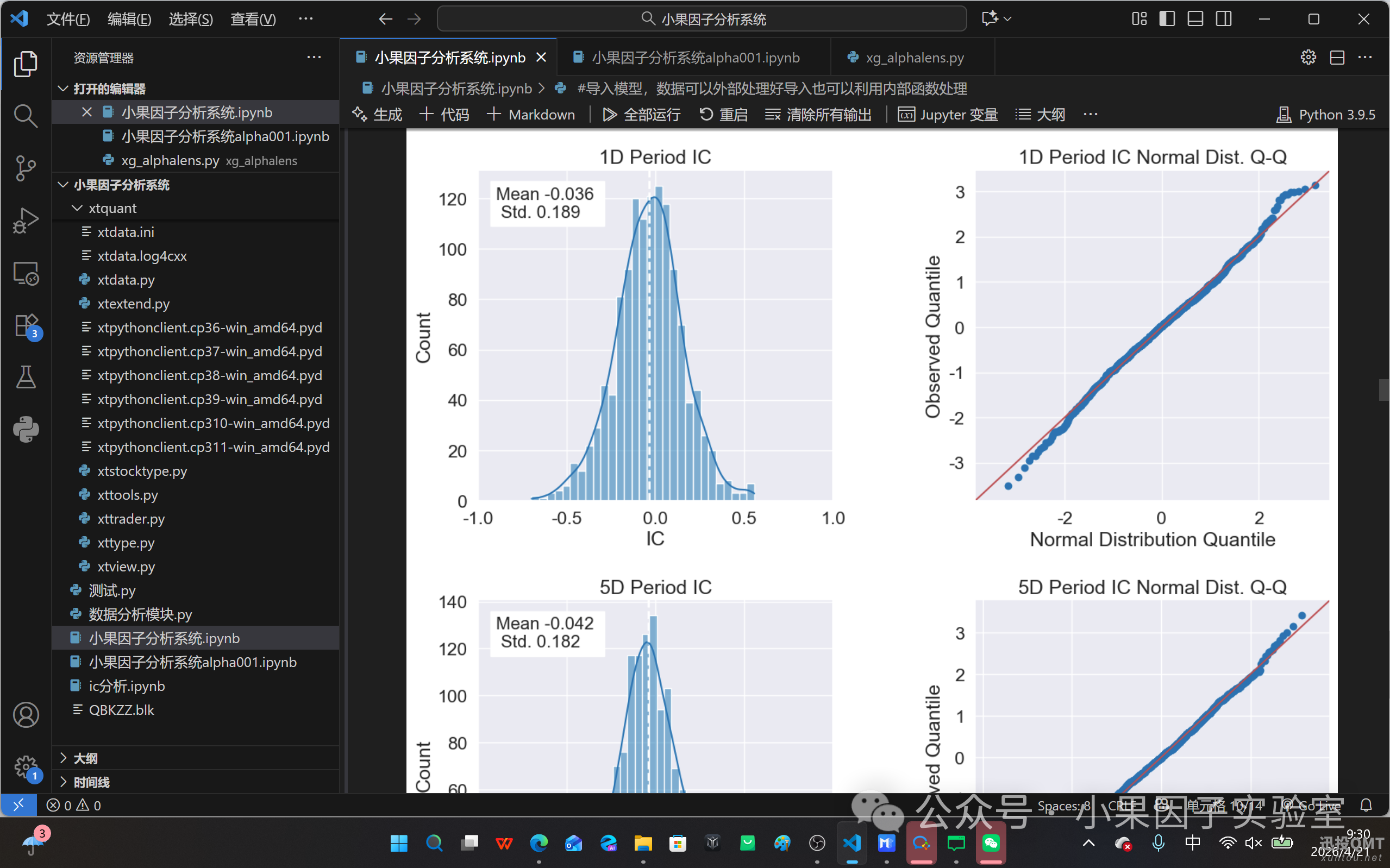This screenshot has height=868, width=1390.
Task: Click 全部运行 to run all cells
Action: tap(641, 114)
